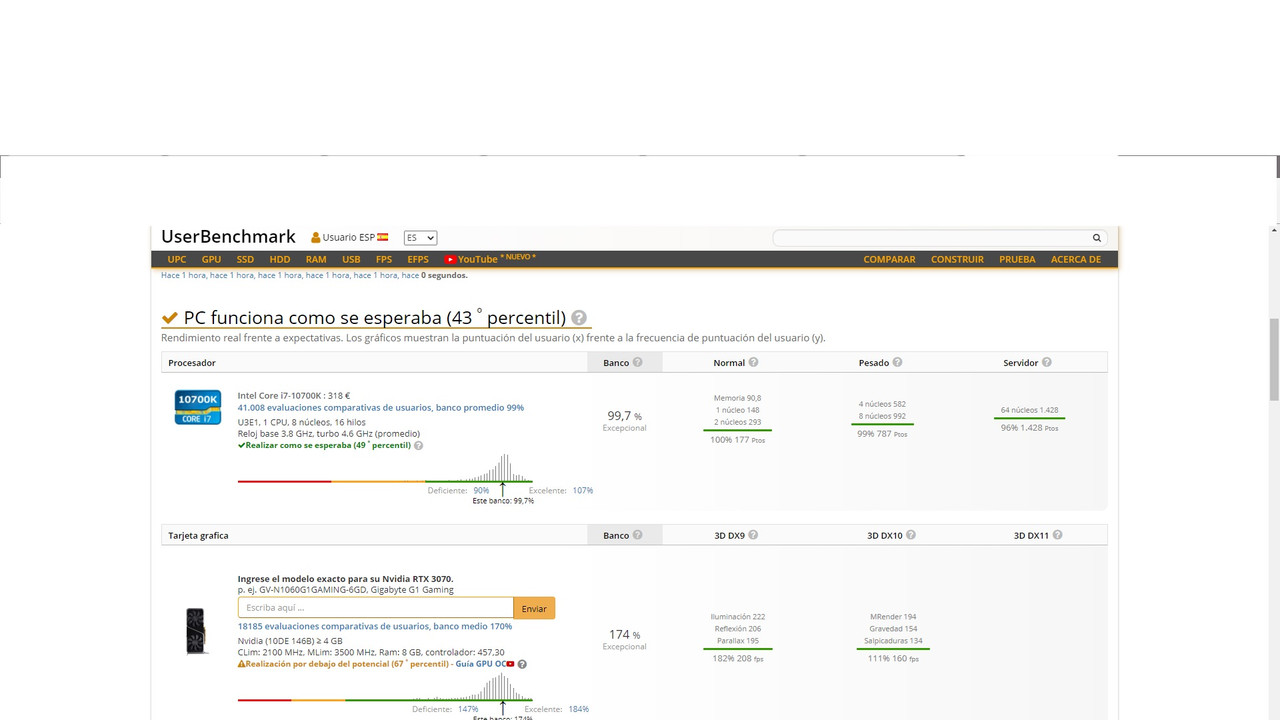Open the Intel Core i7-10700K link
Screen dimensions: 1280x720
point(294,395)
